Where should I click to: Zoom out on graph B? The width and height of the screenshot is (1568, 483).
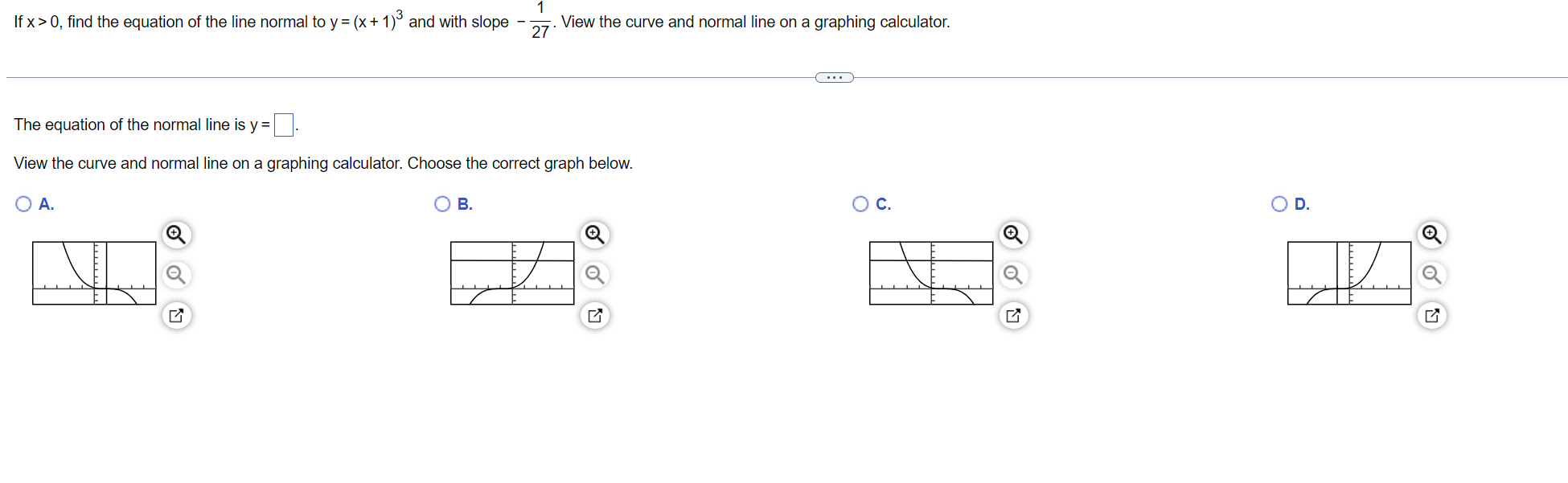pyautogui.click(x=595, y=275)
